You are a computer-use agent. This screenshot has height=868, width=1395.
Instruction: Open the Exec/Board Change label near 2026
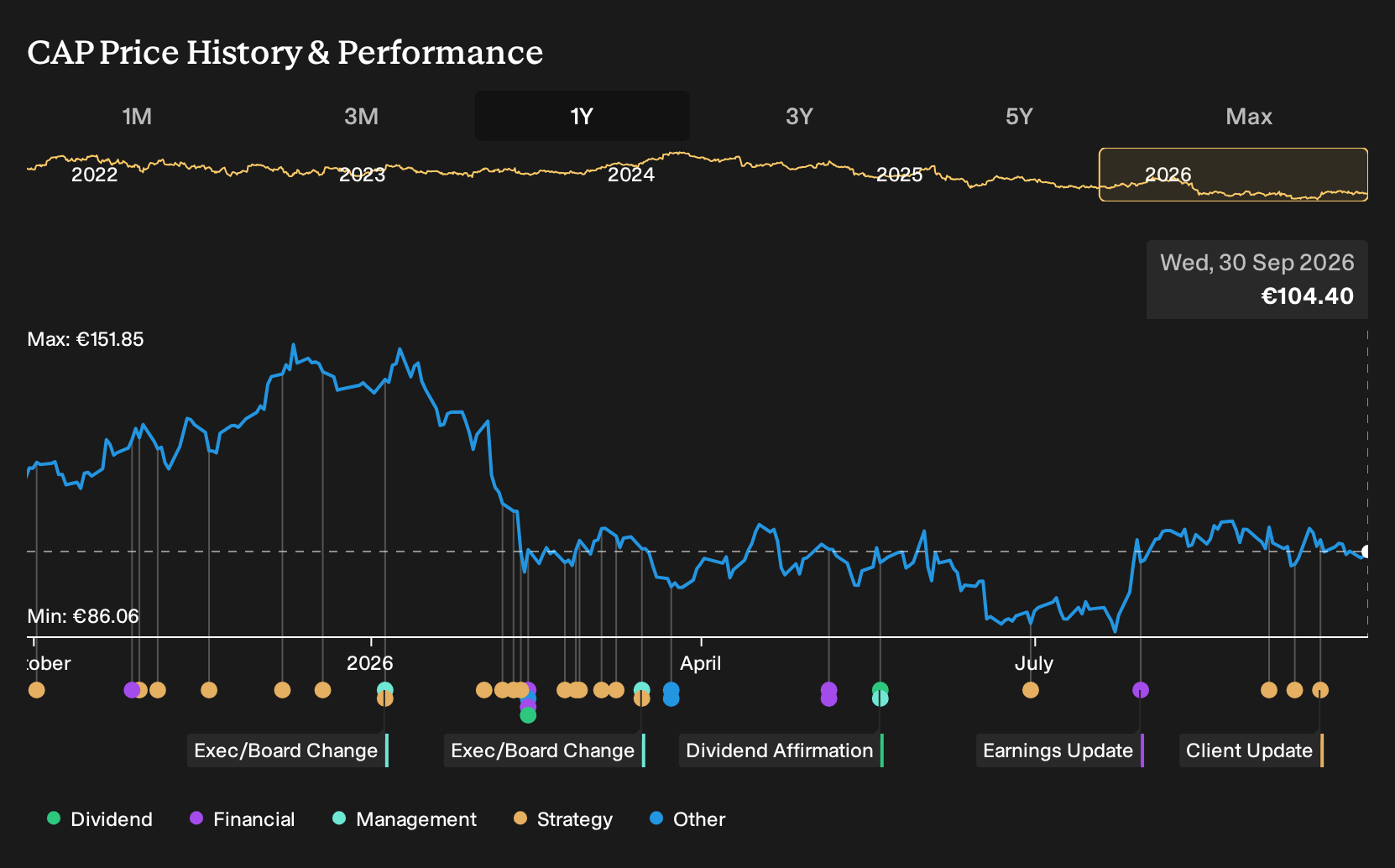[288, 750]
